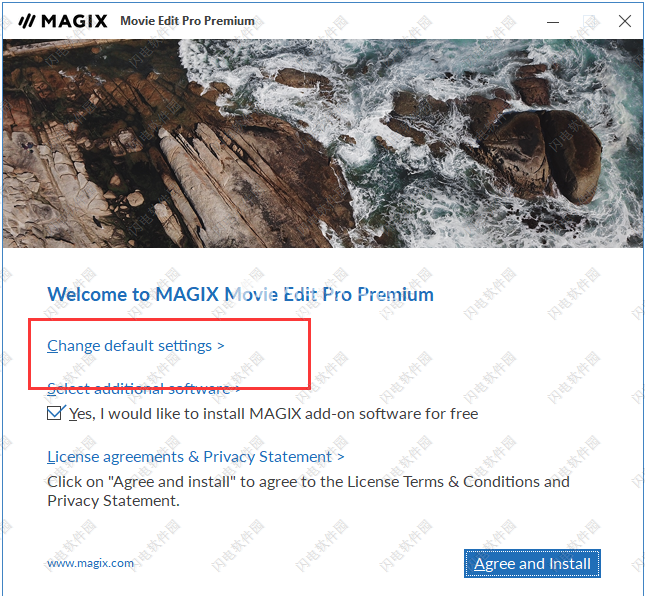Click the arrow after Privacy Statement
The image size is (645, 596).
[x=341, y=457]
